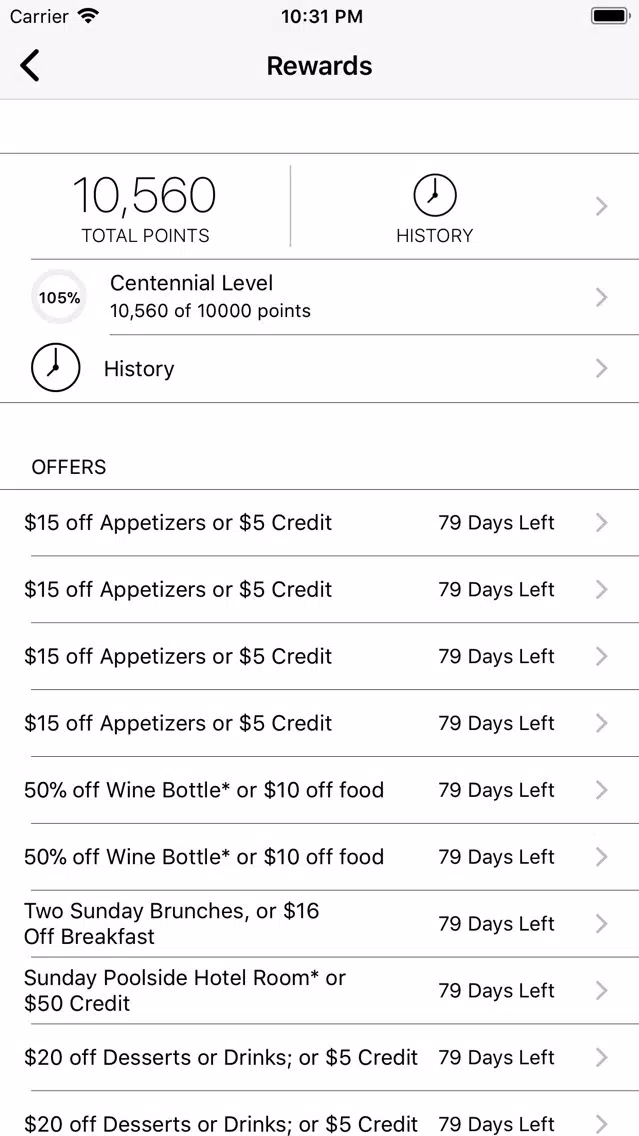639x1136 pixels.
Task: Expand Centennial Level row chevron
Action: [x=601, y=297]
